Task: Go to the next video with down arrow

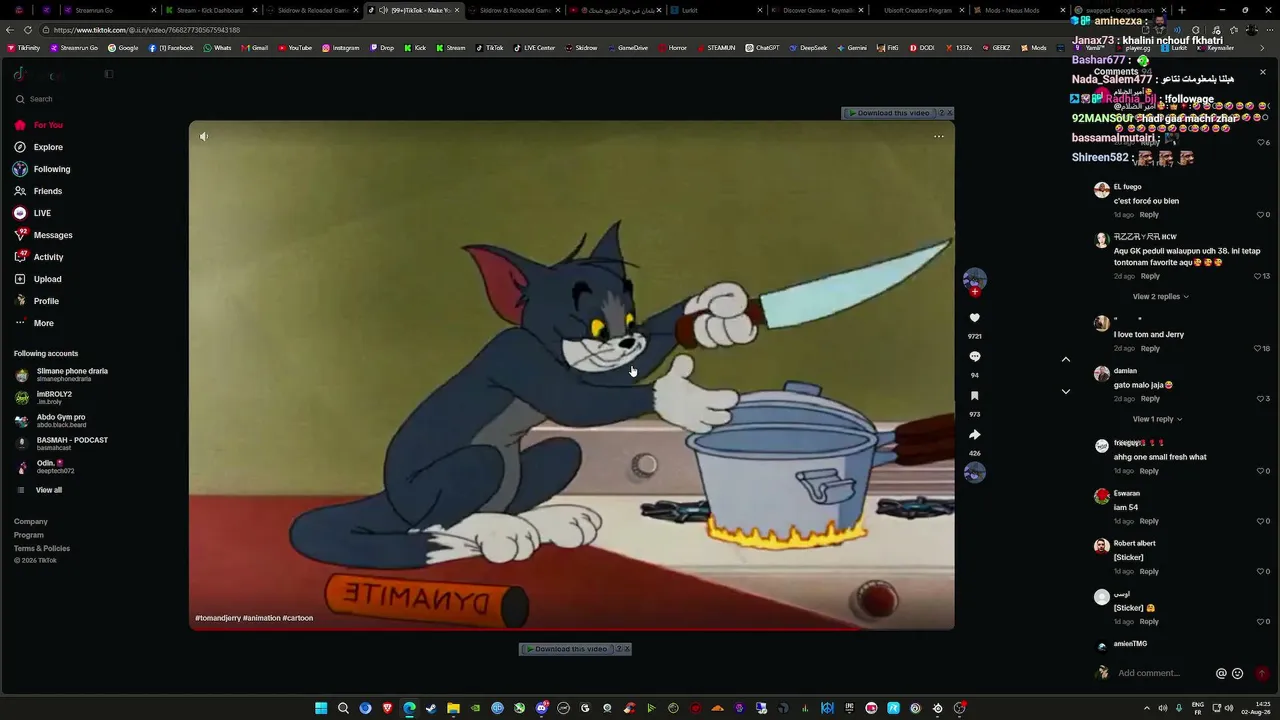Action: (1066, 392)
